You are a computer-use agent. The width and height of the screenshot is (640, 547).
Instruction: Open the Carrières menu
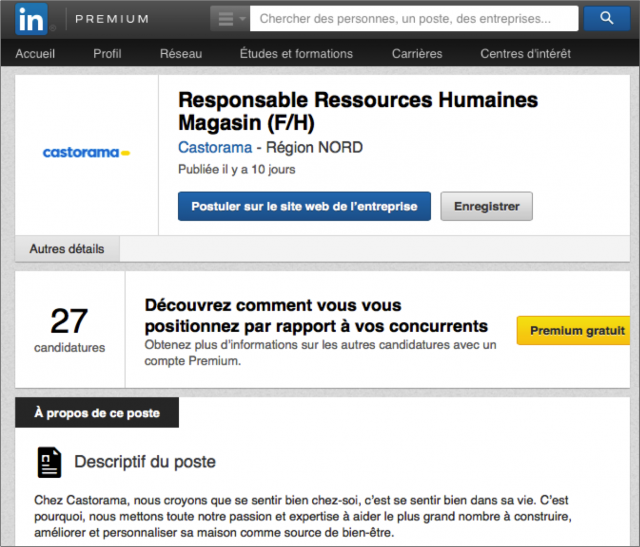(x=416, y=54)
